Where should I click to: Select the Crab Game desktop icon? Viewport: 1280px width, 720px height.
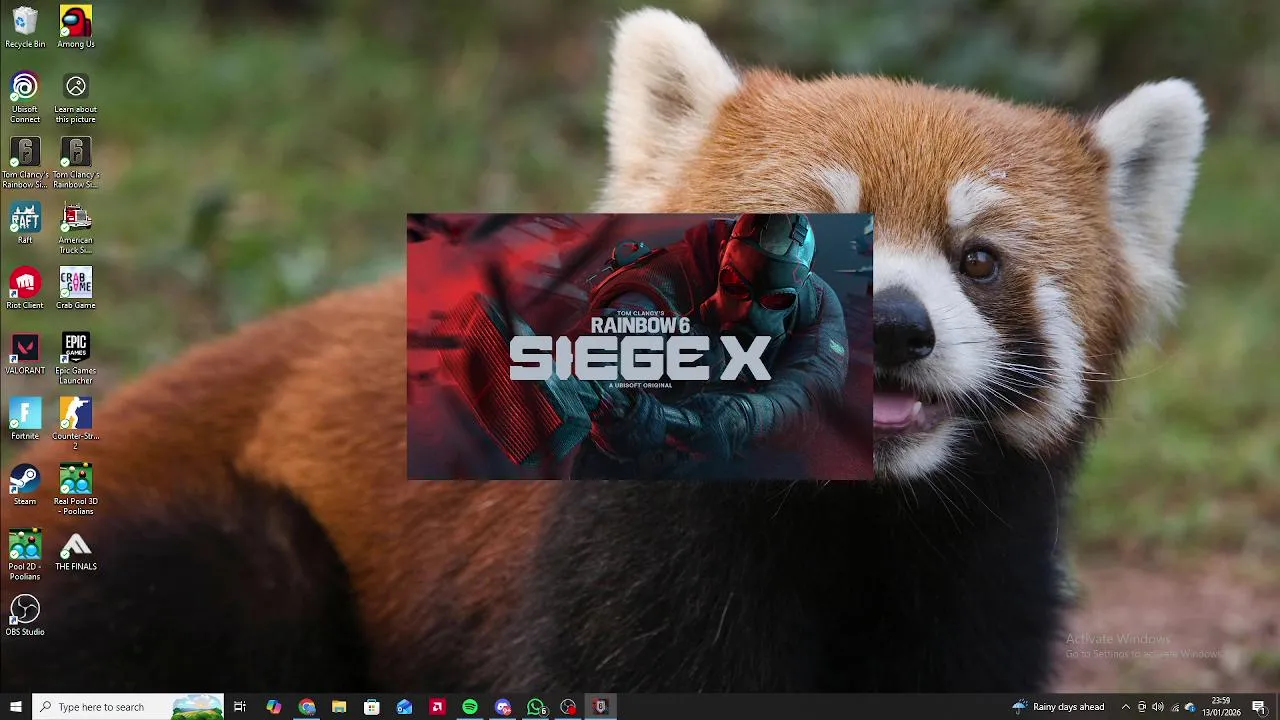coord(76,288)
